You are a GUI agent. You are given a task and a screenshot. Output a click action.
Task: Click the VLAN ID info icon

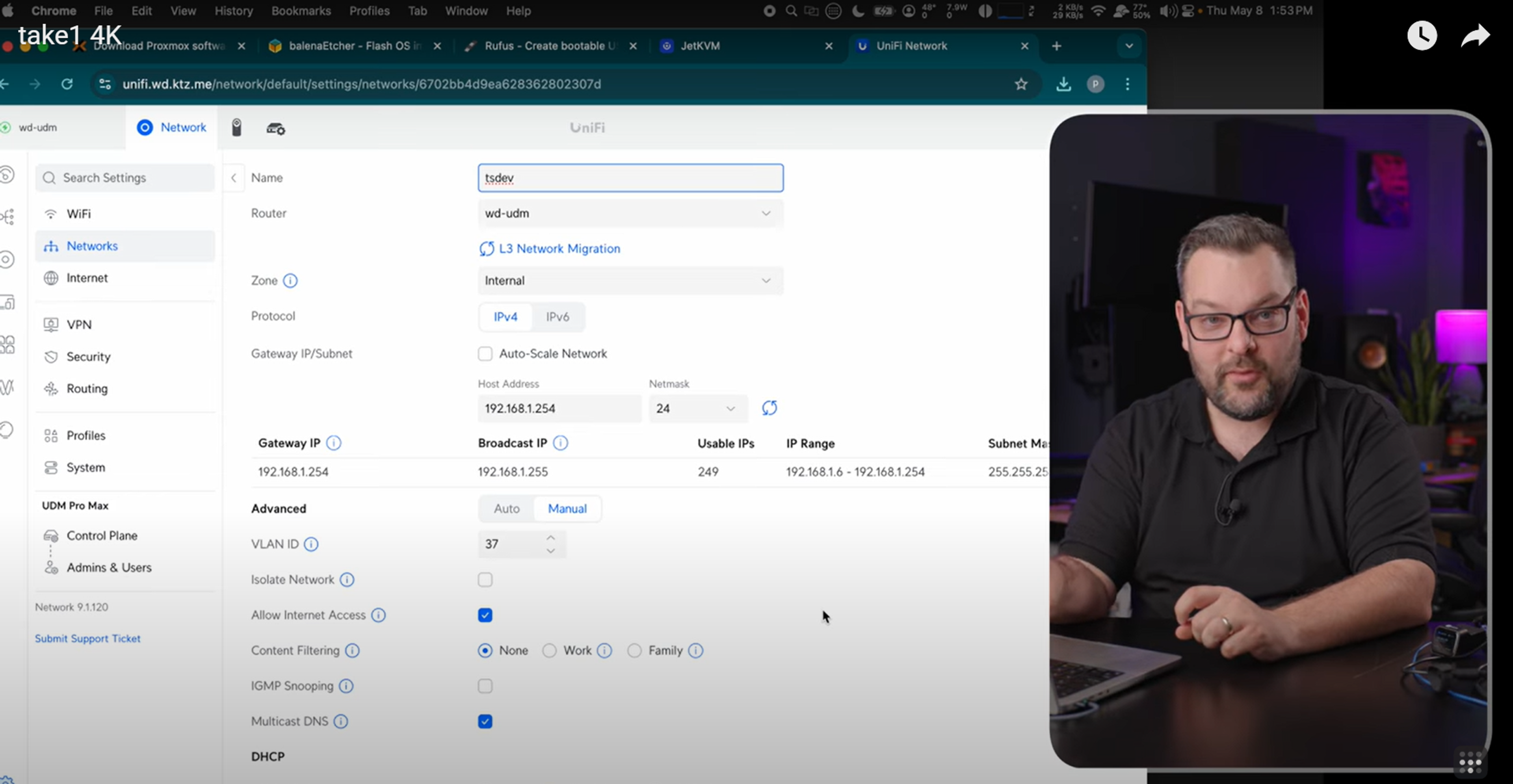[311, 544]
